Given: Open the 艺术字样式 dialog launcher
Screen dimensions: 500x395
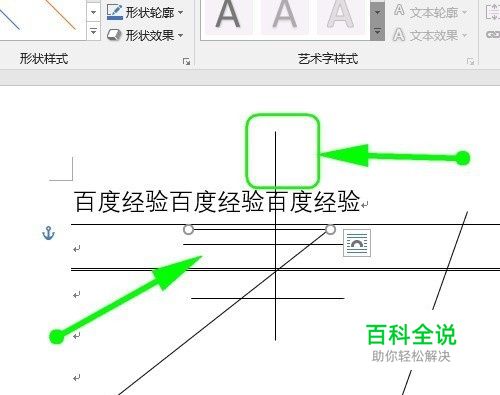Looking at the screenshot, I should click(x=470, y=61).
